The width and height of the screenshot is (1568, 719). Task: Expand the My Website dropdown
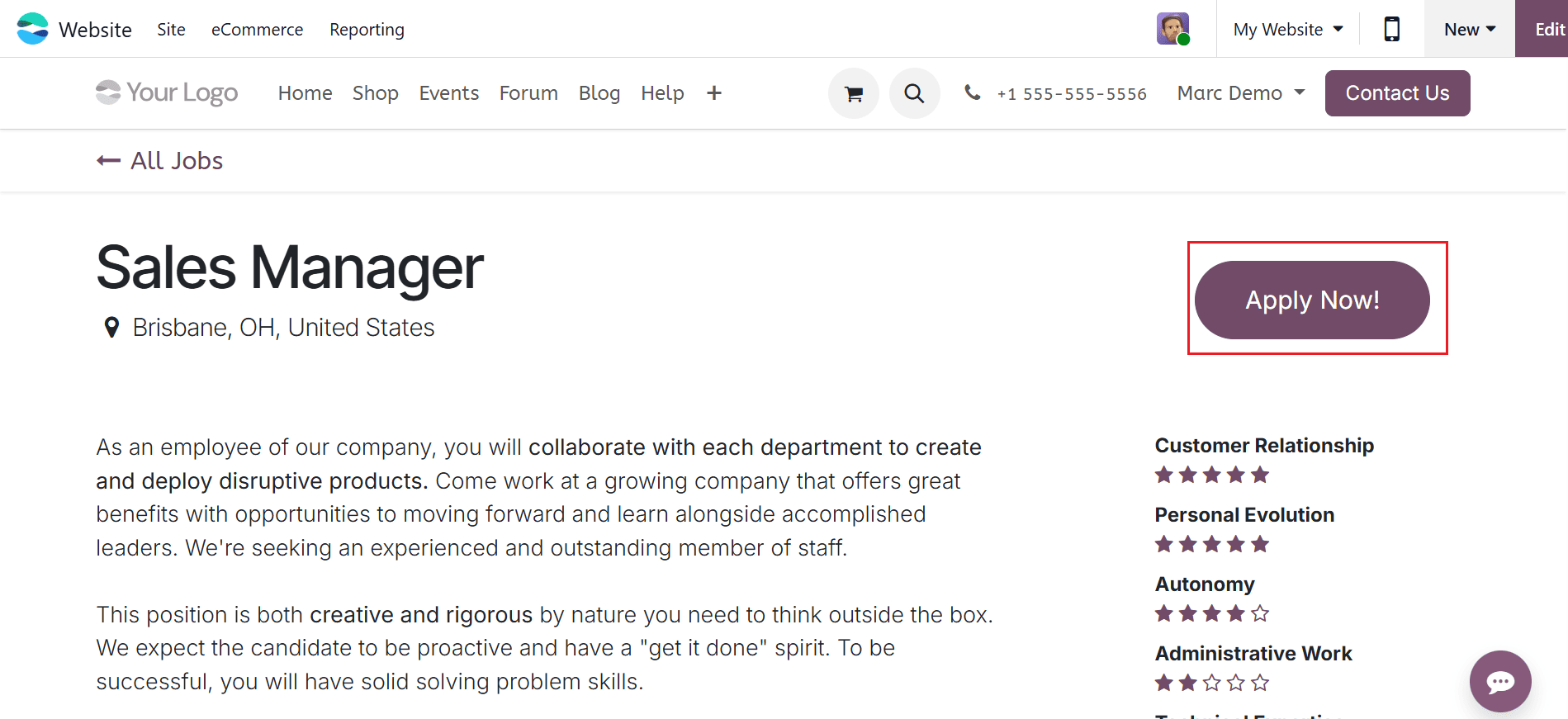tap(1287, 30)
